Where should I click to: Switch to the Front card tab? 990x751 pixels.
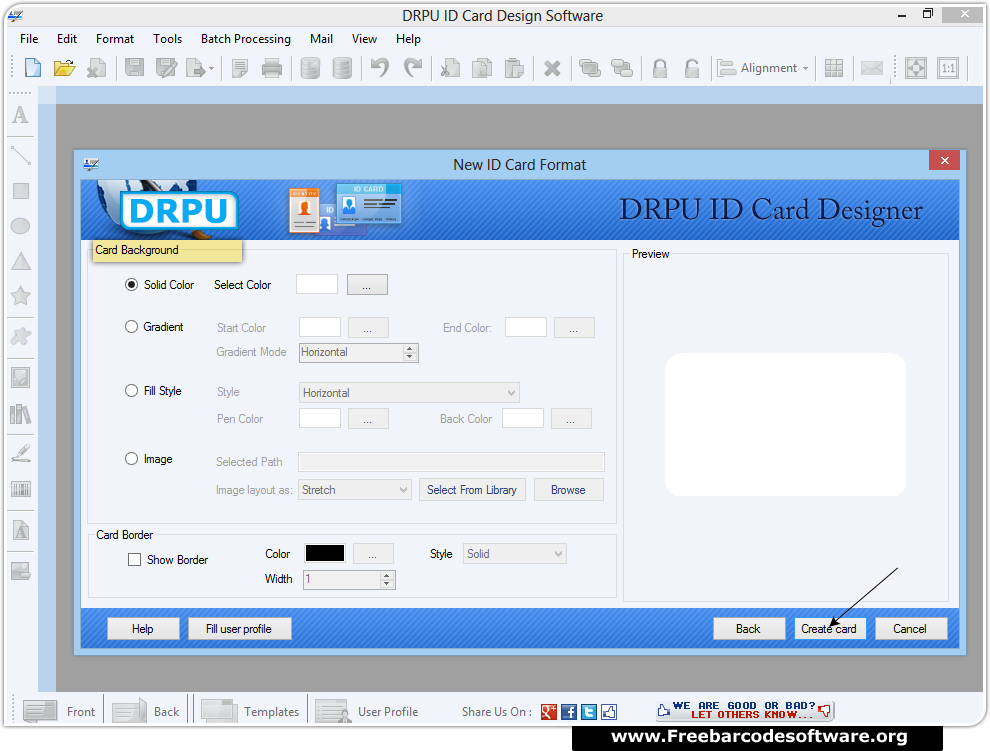point(60,712)
